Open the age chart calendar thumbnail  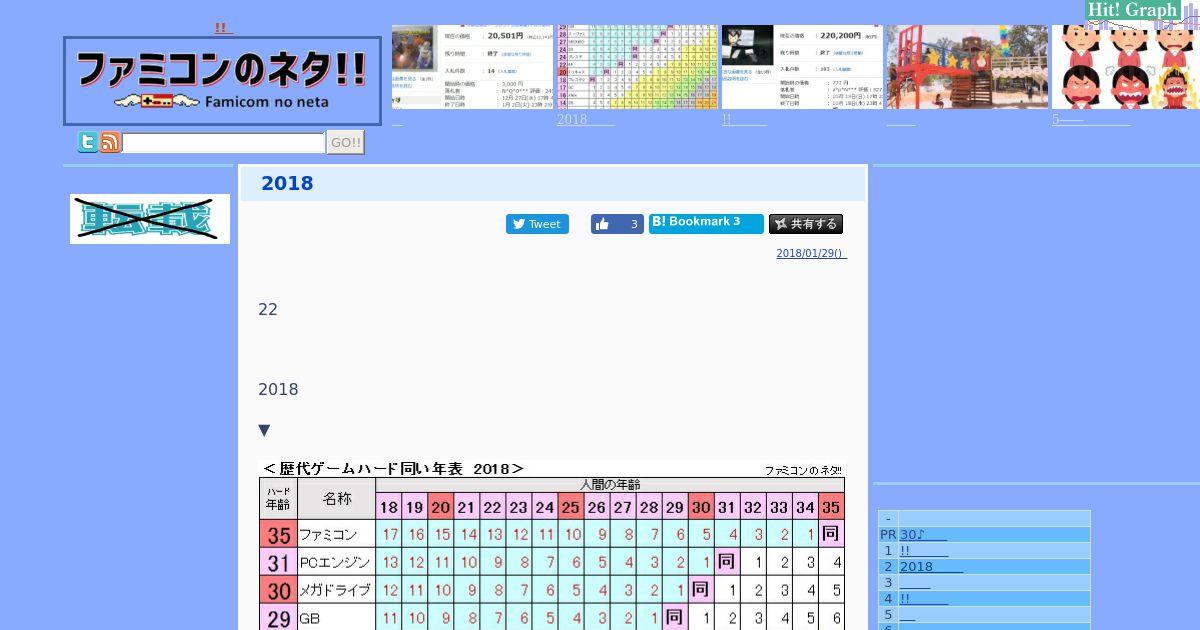(637, 67)
